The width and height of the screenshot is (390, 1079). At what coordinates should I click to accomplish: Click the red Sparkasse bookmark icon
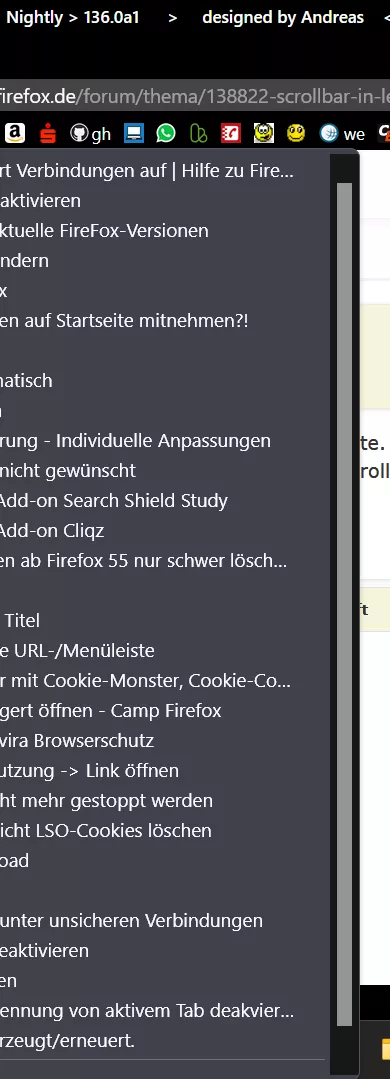(x=47, y=133)
